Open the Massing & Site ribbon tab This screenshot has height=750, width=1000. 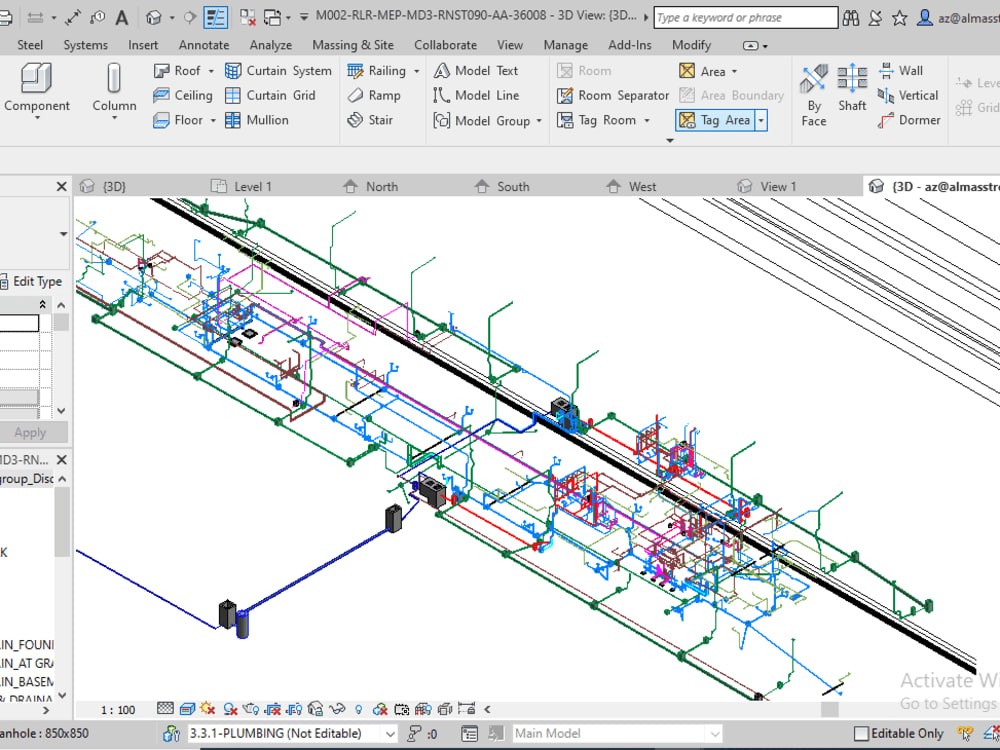tap(352, 45)
